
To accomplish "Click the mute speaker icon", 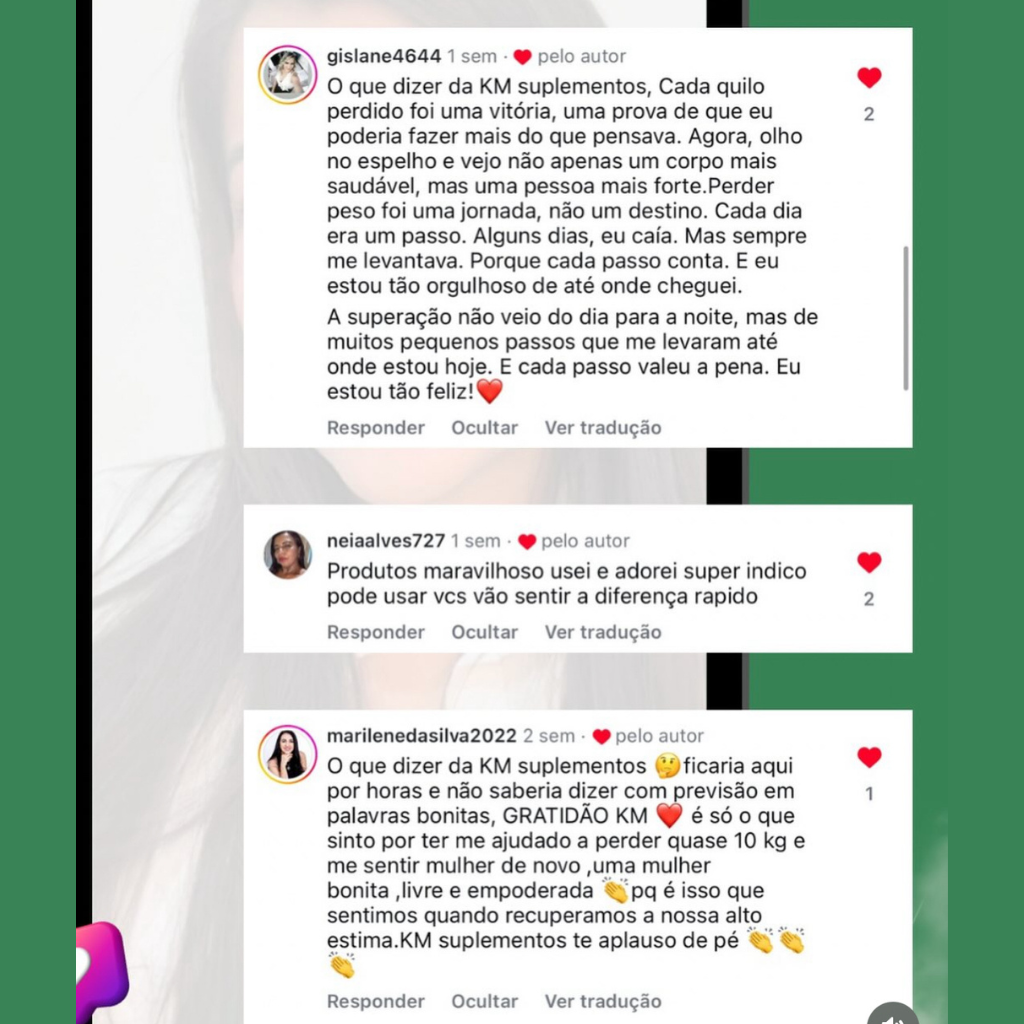I will click(x=893, y=1016).
